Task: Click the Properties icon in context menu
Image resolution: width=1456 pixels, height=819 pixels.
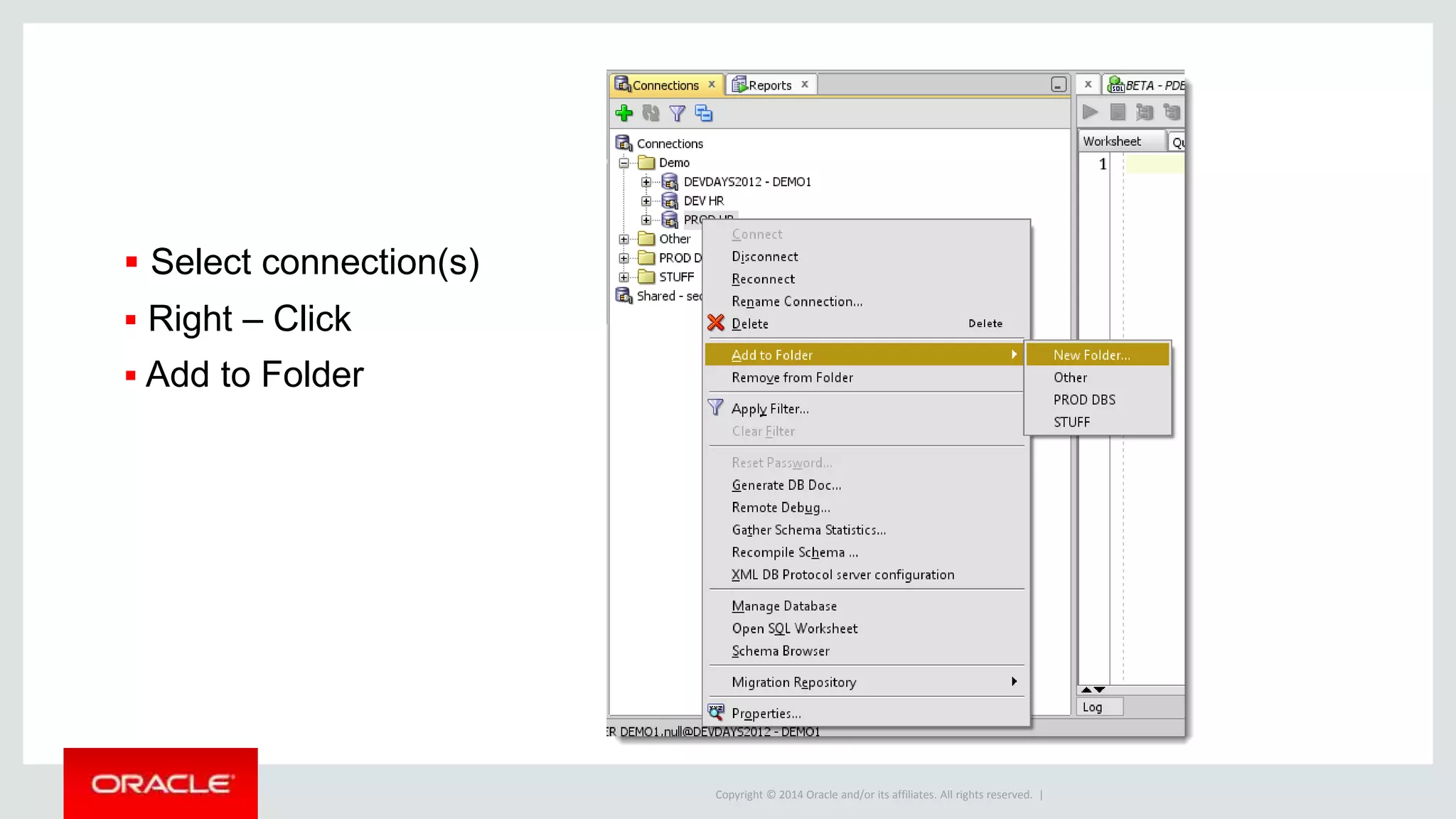Action: click(x=716, y=712)
